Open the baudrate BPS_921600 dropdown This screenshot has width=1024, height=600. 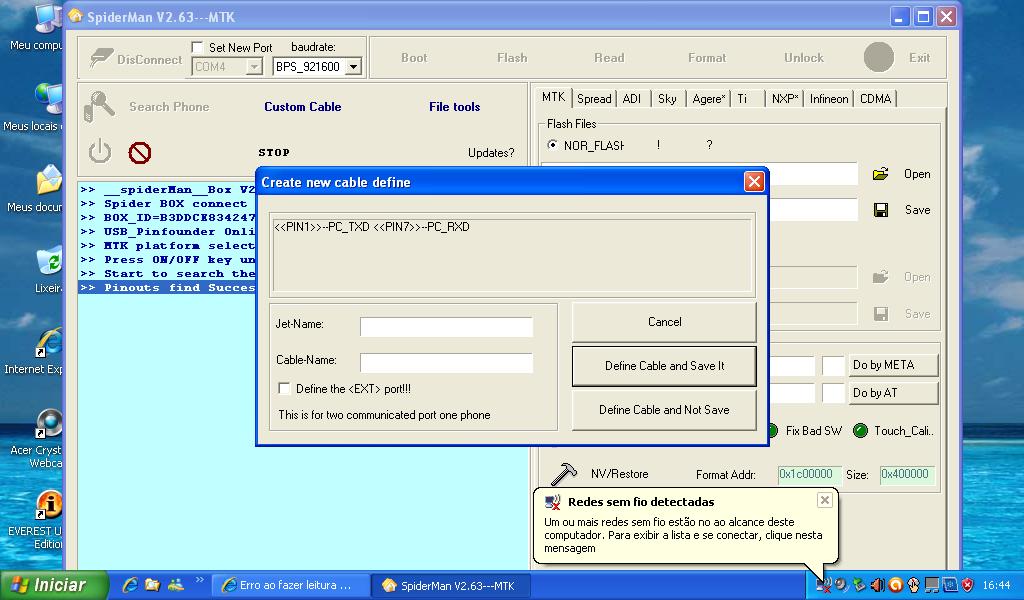[x=353, y=67]
